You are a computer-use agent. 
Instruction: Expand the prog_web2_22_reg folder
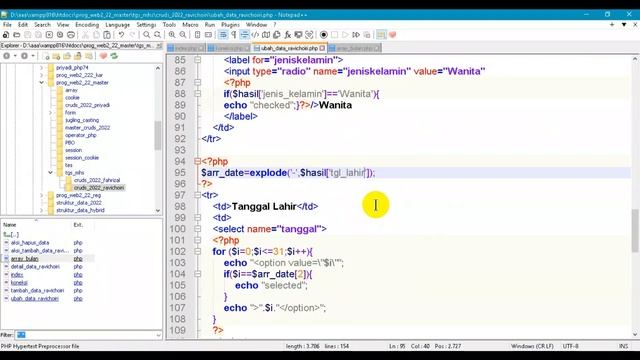[41, 195]
